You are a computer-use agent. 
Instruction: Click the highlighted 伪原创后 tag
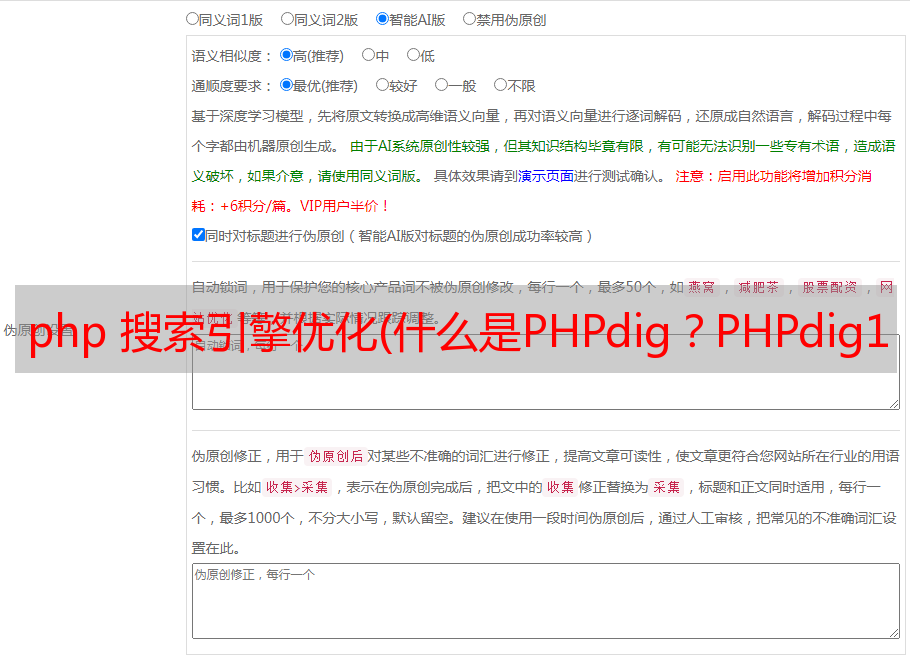(336, 456)
